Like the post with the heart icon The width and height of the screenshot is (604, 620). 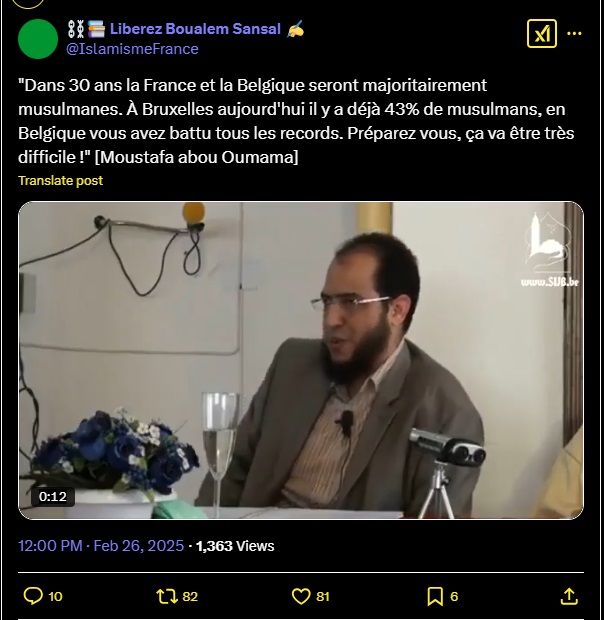click(301, 596)
